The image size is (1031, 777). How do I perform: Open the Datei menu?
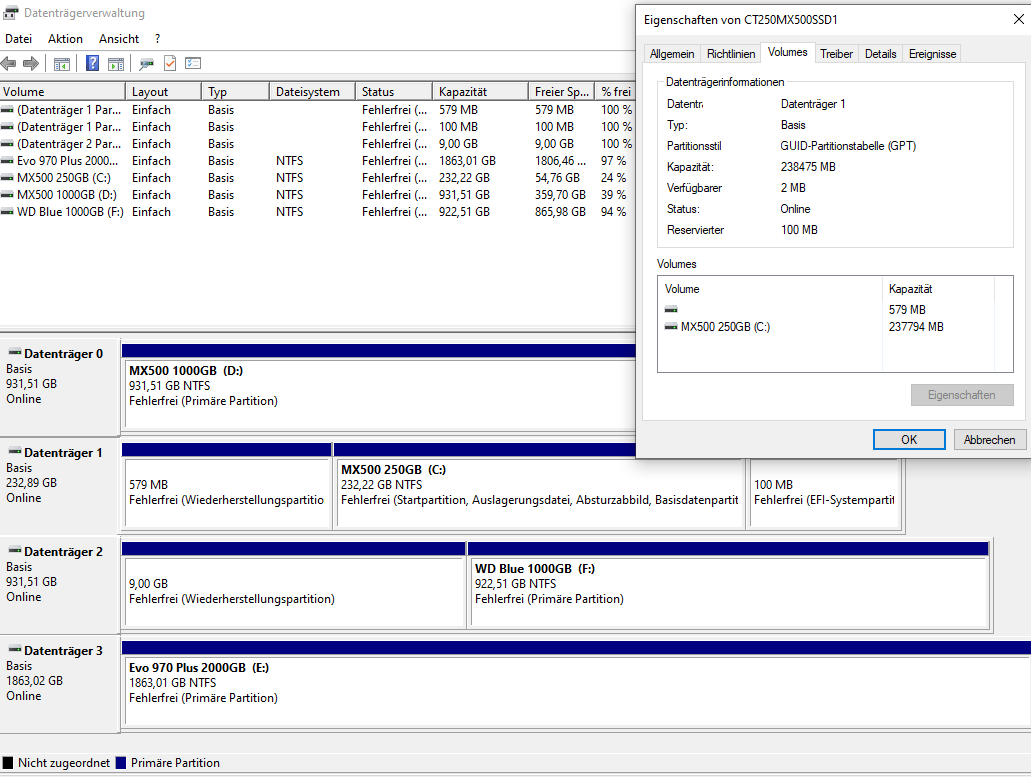18,39
